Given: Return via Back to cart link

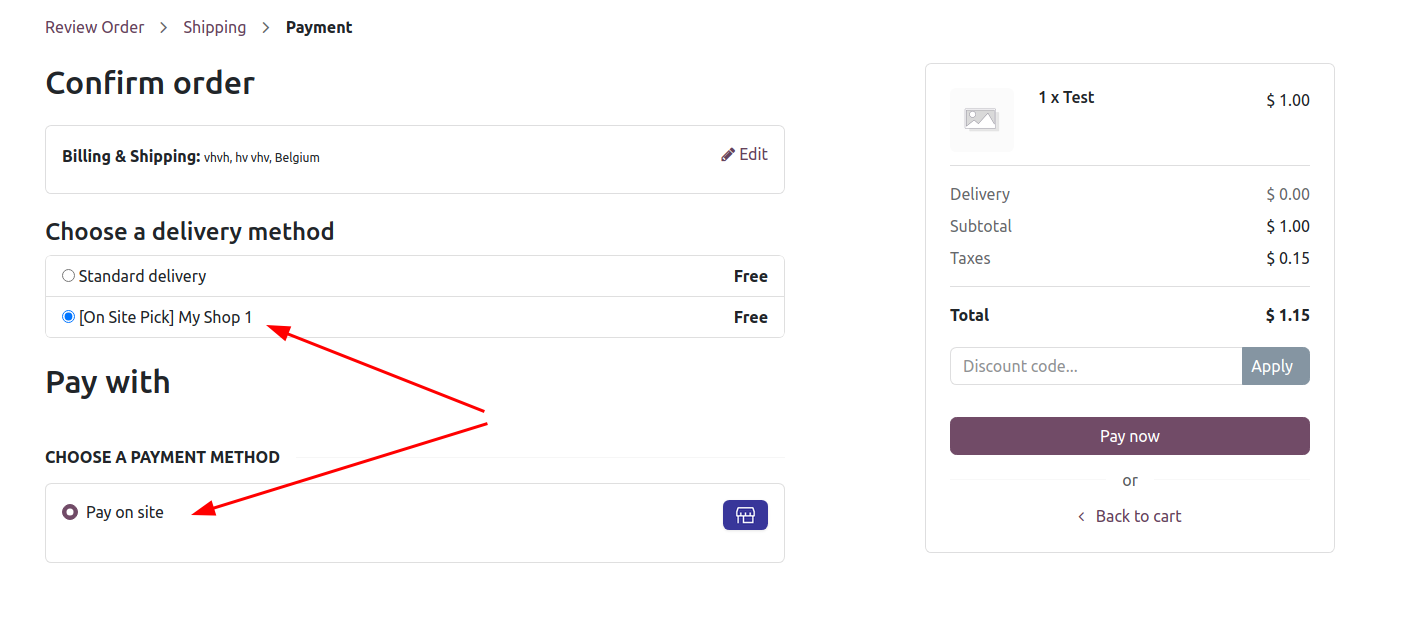Looking at the screenshot, I should 1138,517.
